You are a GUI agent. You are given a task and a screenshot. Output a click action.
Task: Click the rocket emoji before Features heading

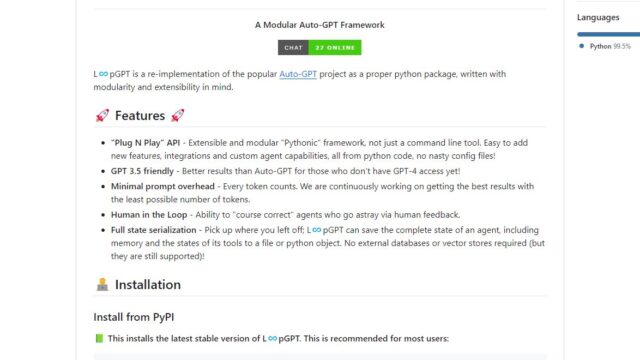click(102, 116)
